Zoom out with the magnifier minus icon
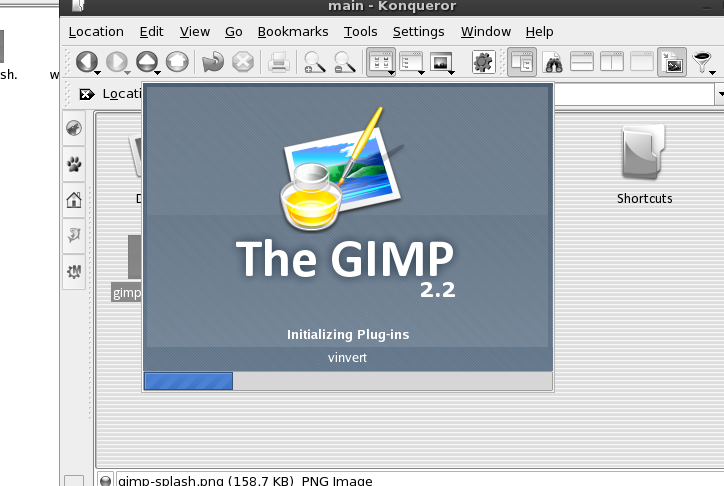This screenshot has width=724, height=486. pos(344,62)
